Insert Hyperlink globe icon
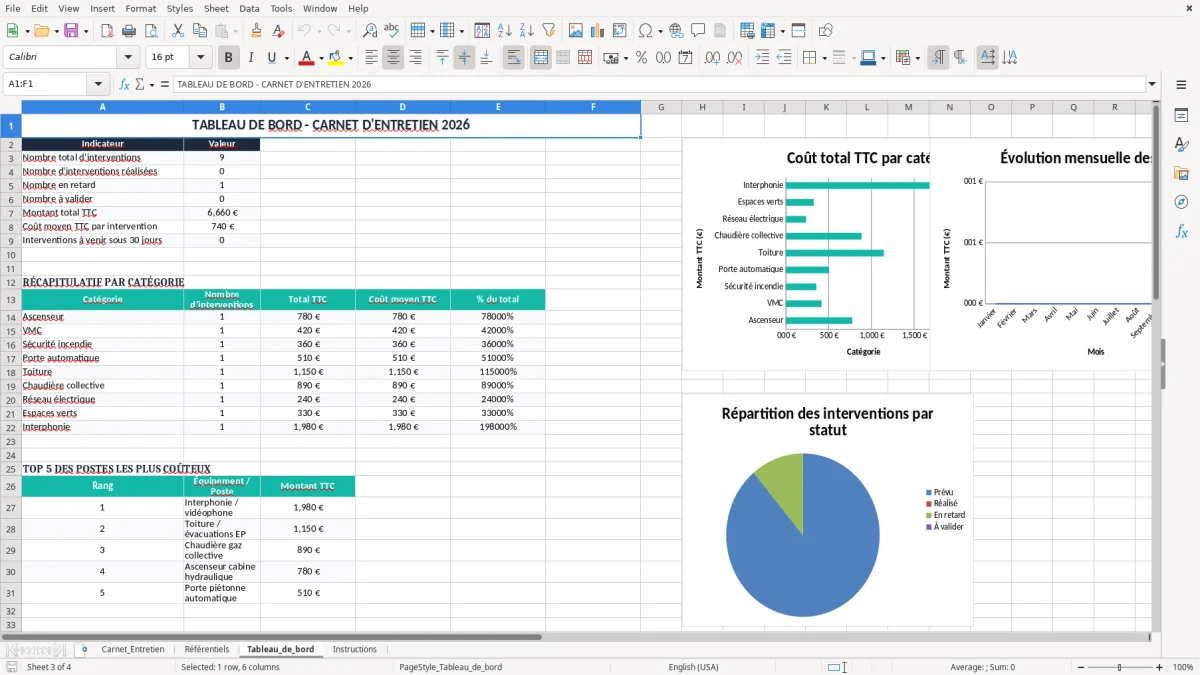This screenshot has width=1200, height=675. (x=677, y=31)
